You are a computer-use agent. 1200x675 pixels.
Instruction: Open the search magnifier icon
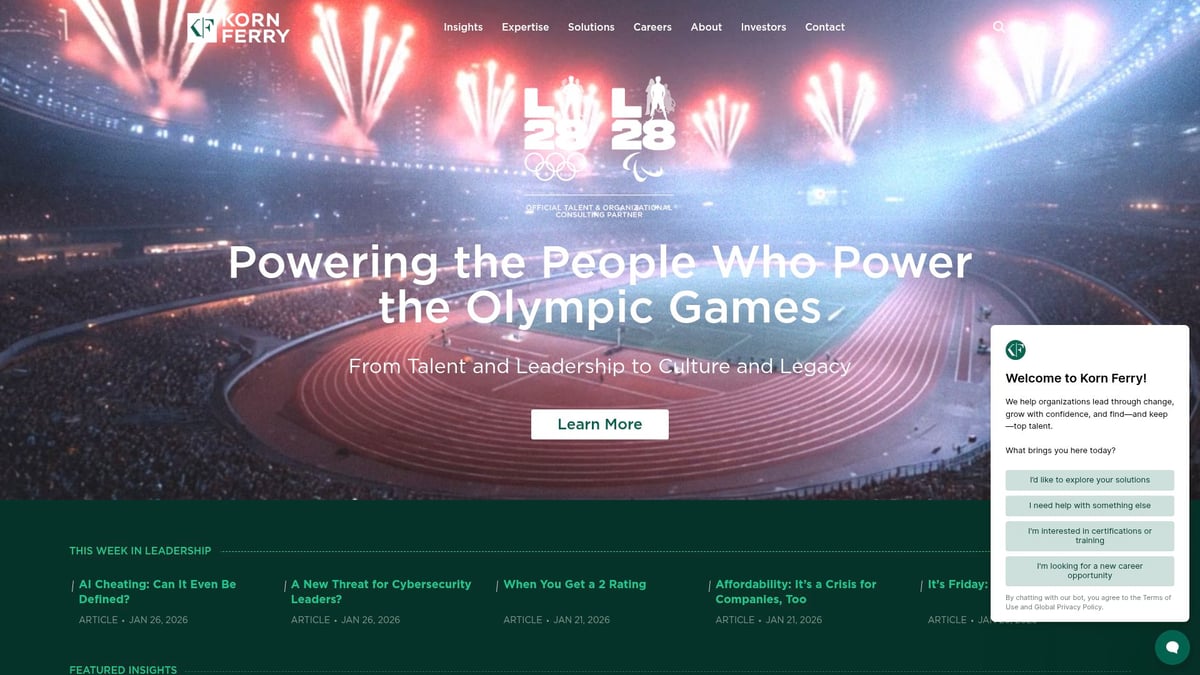[x=999, y=27]
